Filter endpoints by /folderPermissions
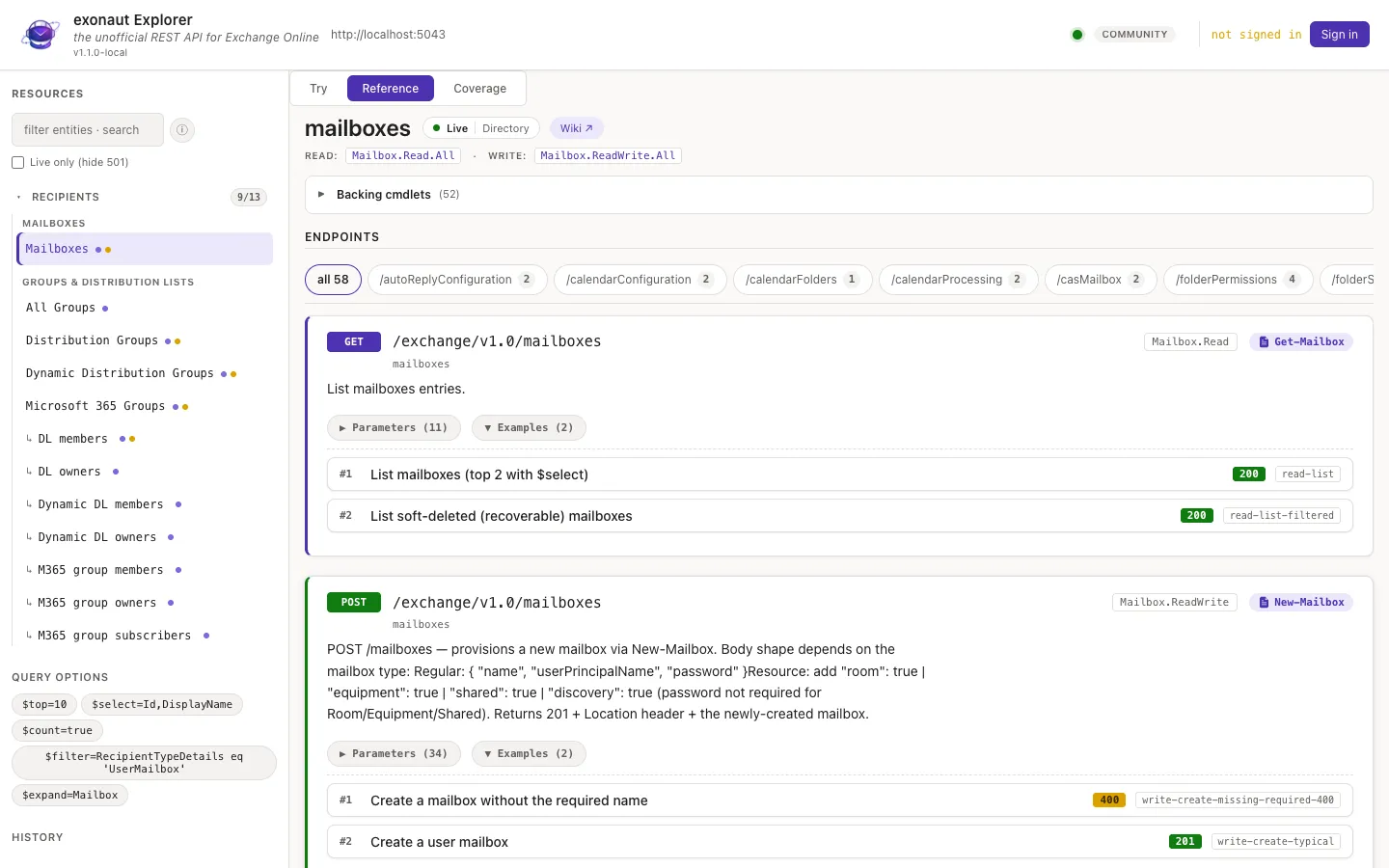Screen dimensions: 1389x868 tap(1239, 280)
